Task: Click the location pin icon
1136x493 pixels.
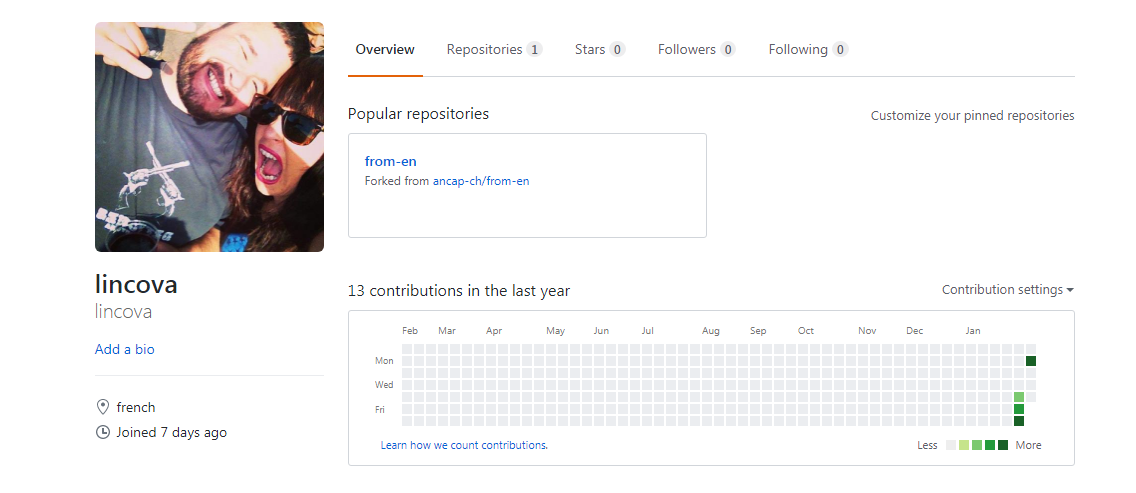Action: click(103, 407)
